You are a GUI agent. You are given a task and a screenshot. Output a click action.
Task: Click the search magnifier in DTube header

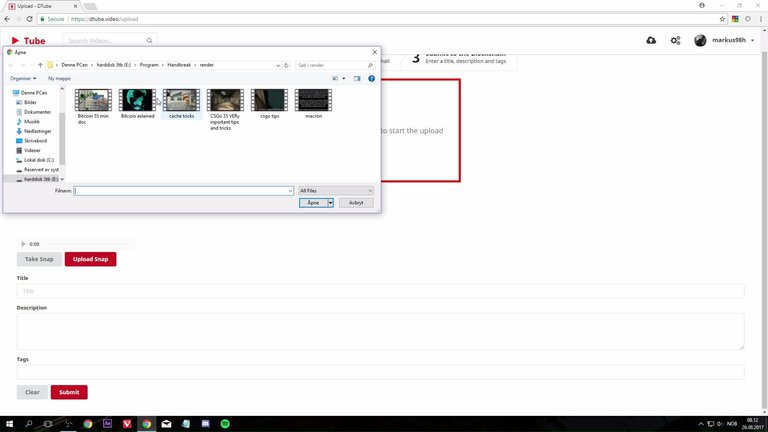click(x=149, y=41)
